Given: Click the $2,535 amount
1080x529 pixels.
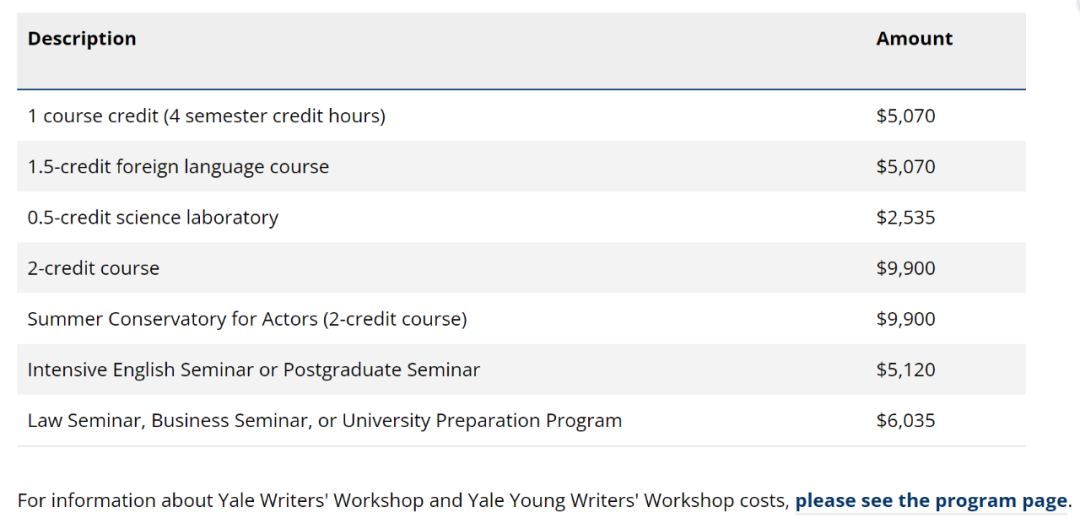Looking at the screenshot, I should [x=906, y=218].
